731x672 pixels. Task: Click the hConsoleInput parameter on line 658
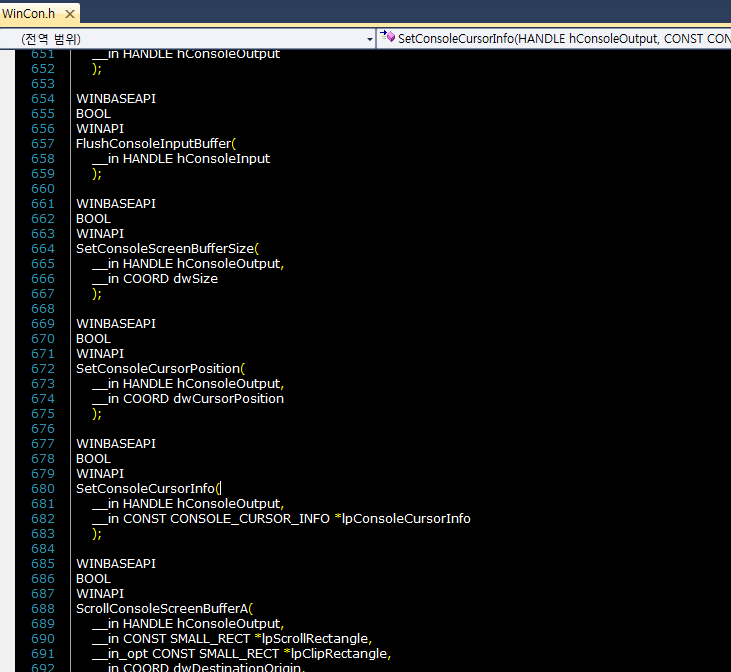pos(223,159)
